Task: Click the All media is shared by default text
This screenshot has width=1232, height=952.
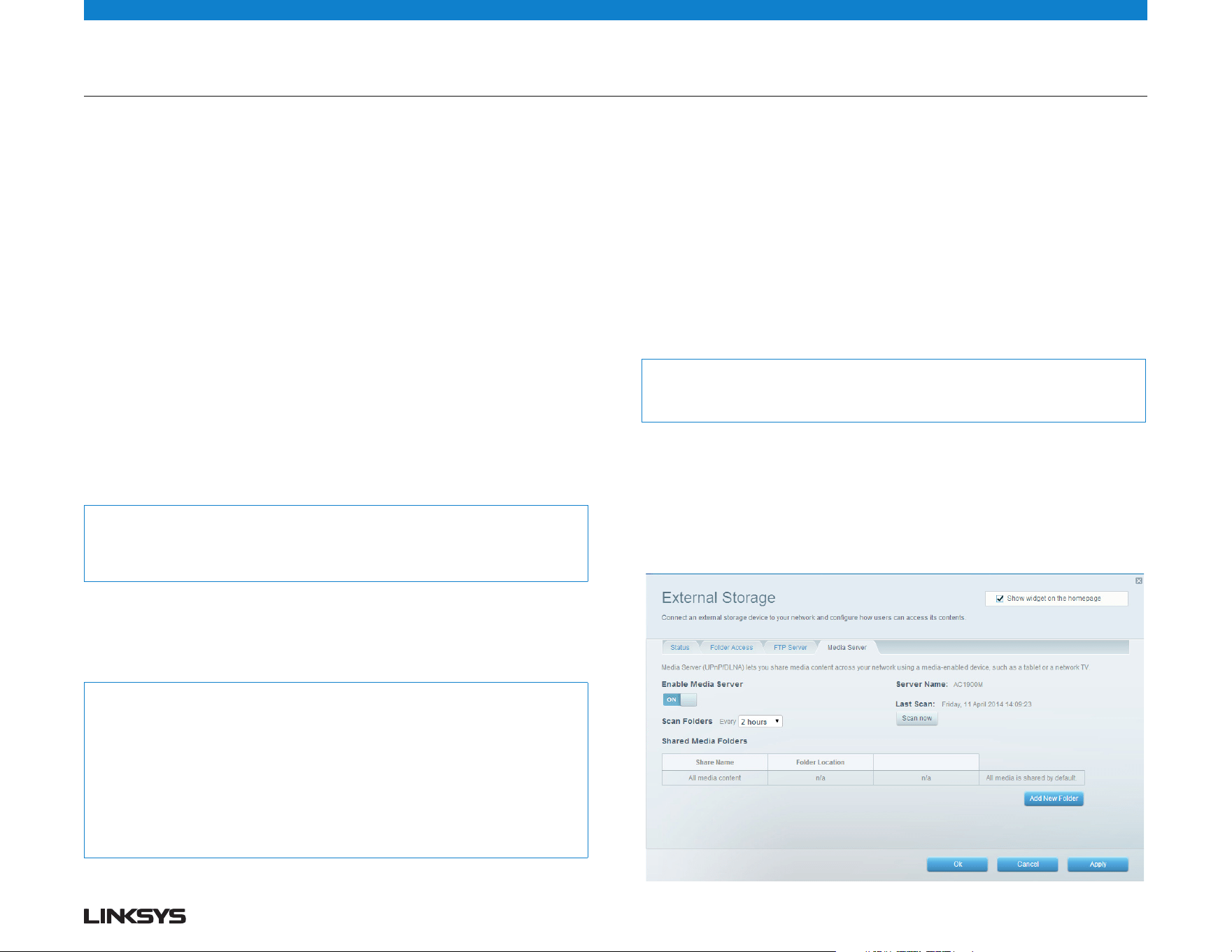Action: tap(1031, 778)
